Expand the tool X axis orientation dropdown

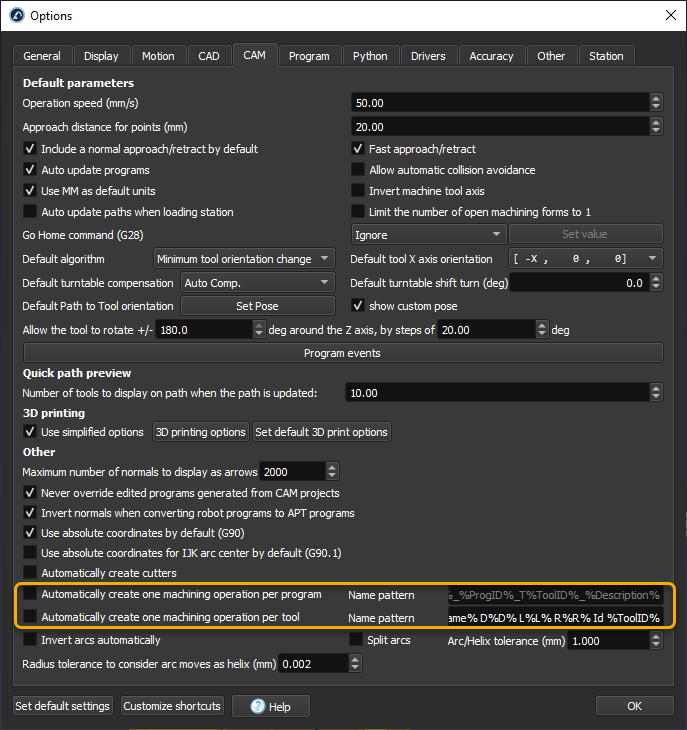pos(582,259)
